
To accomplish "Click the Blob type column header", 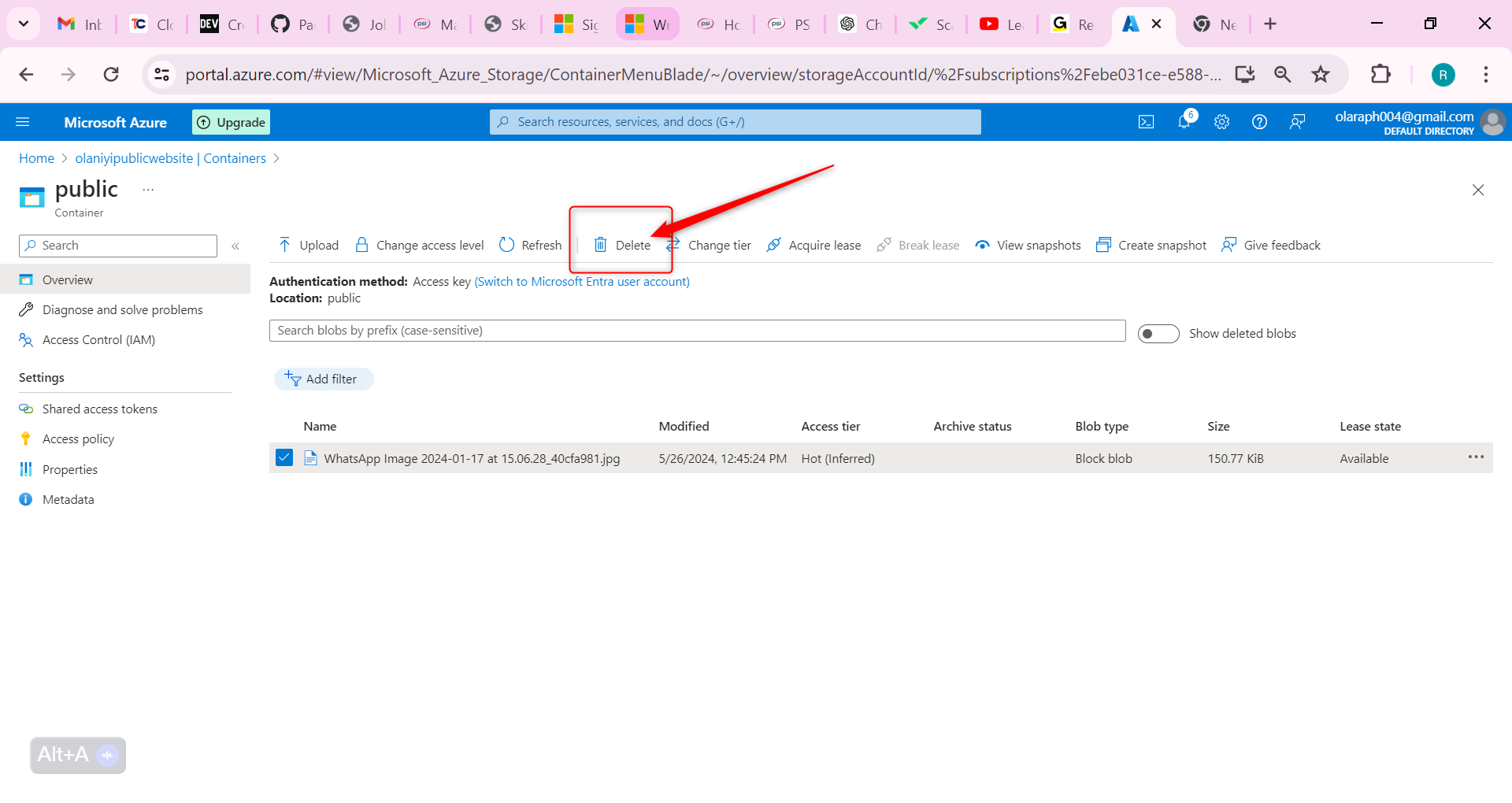I will (1102, 426).
